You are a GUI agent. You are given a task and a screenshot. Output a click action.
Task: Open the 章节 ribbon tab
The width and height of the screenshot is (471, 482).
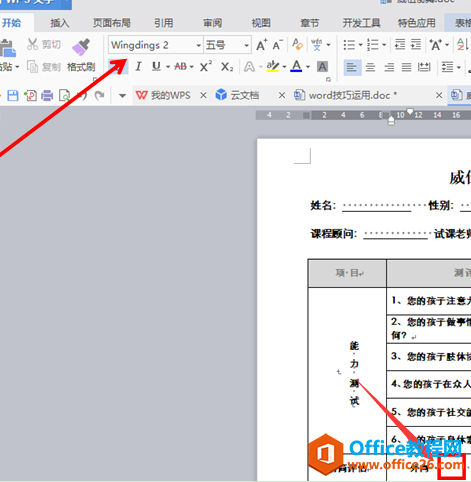[x=310, y=23]
